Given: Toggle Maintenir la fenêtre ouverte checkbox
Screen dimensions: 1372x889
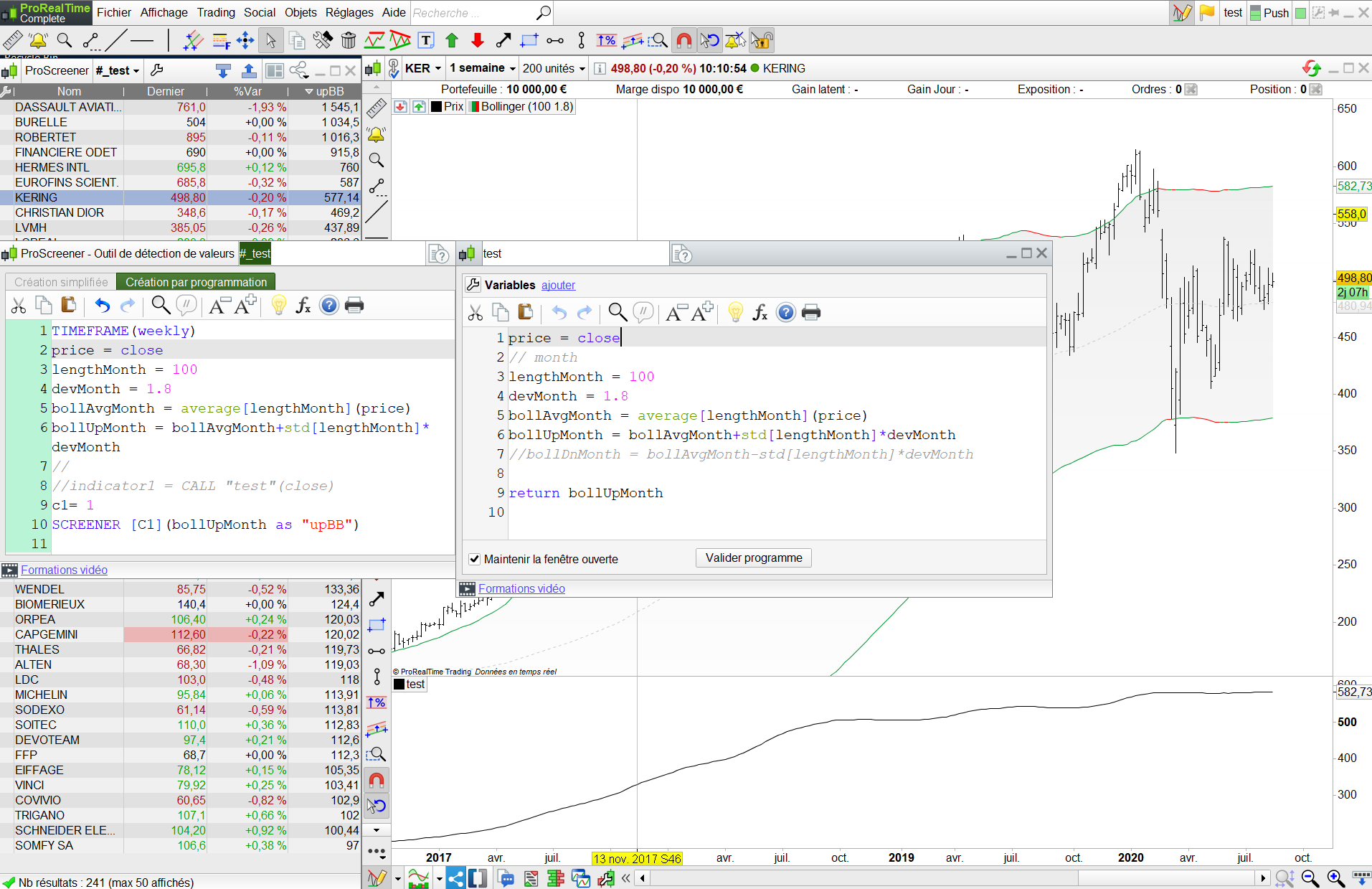Looking at the screenshot, I should pyautogui.click(x=474, y=559).
